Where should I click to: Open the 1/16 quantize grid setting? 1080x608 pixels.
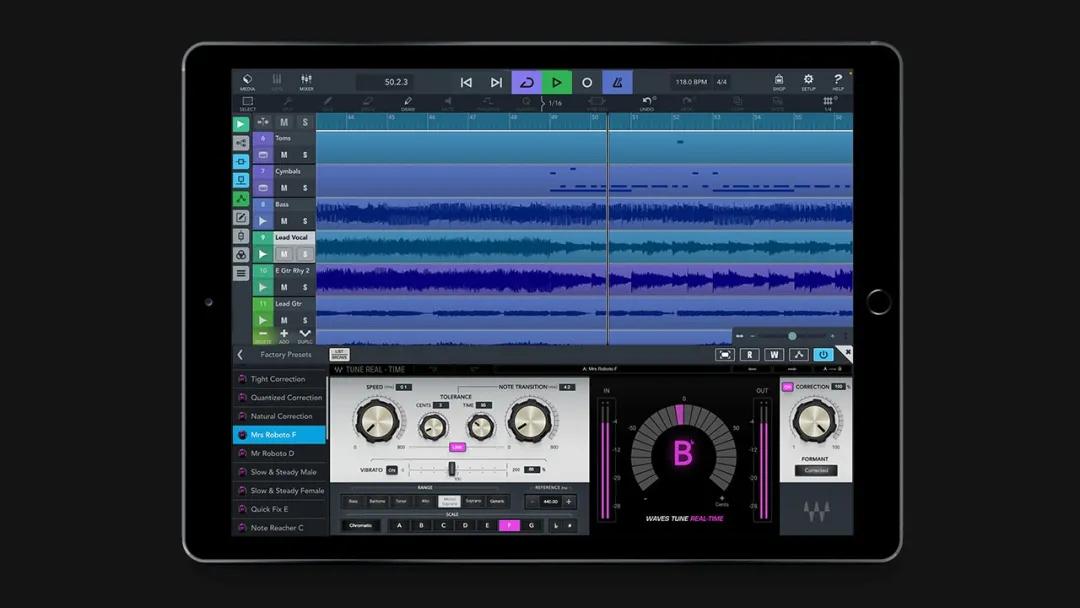tap(554, 103)
